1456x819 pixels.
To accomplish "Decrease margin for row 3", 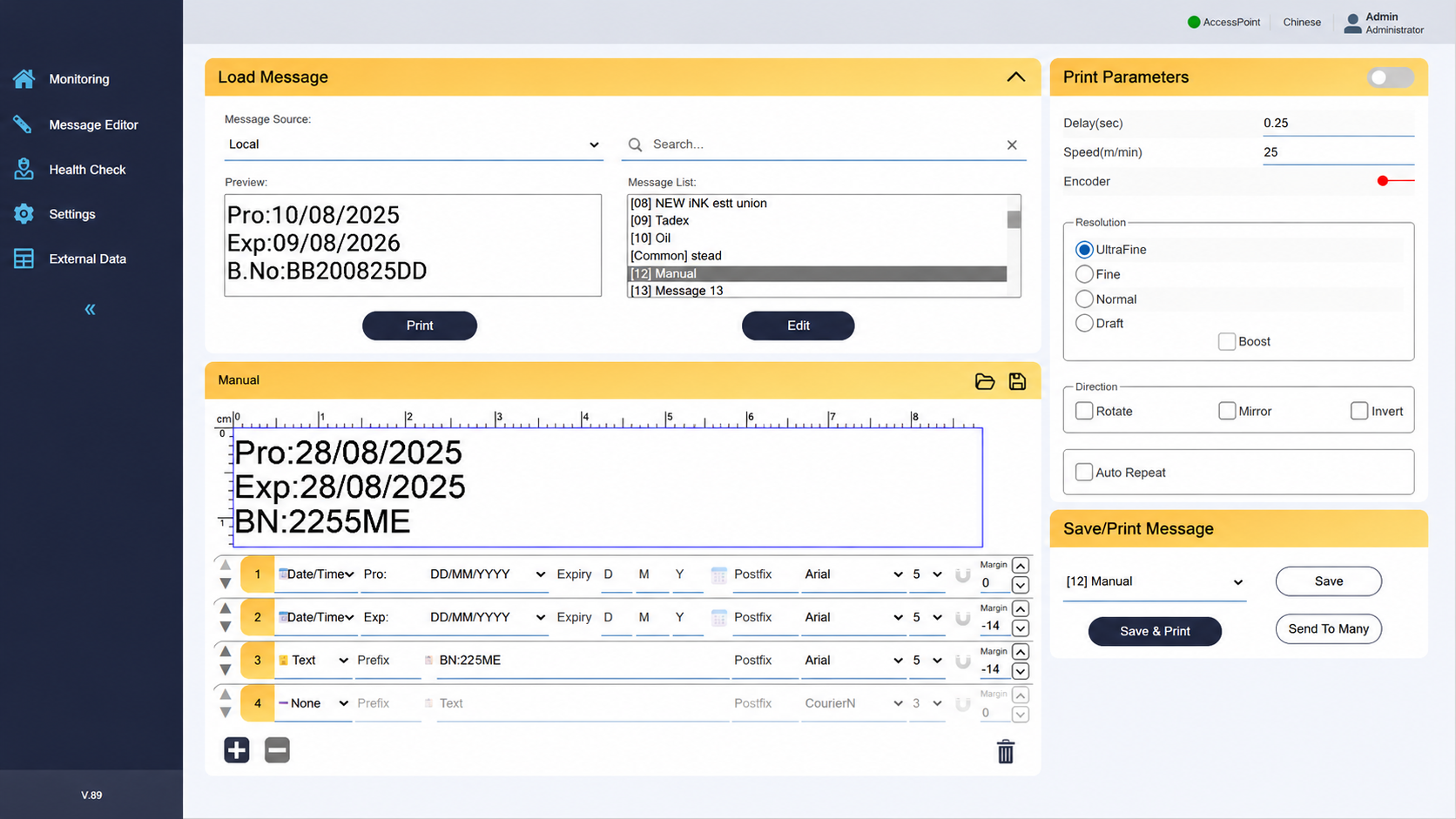I will point(1021,671).
